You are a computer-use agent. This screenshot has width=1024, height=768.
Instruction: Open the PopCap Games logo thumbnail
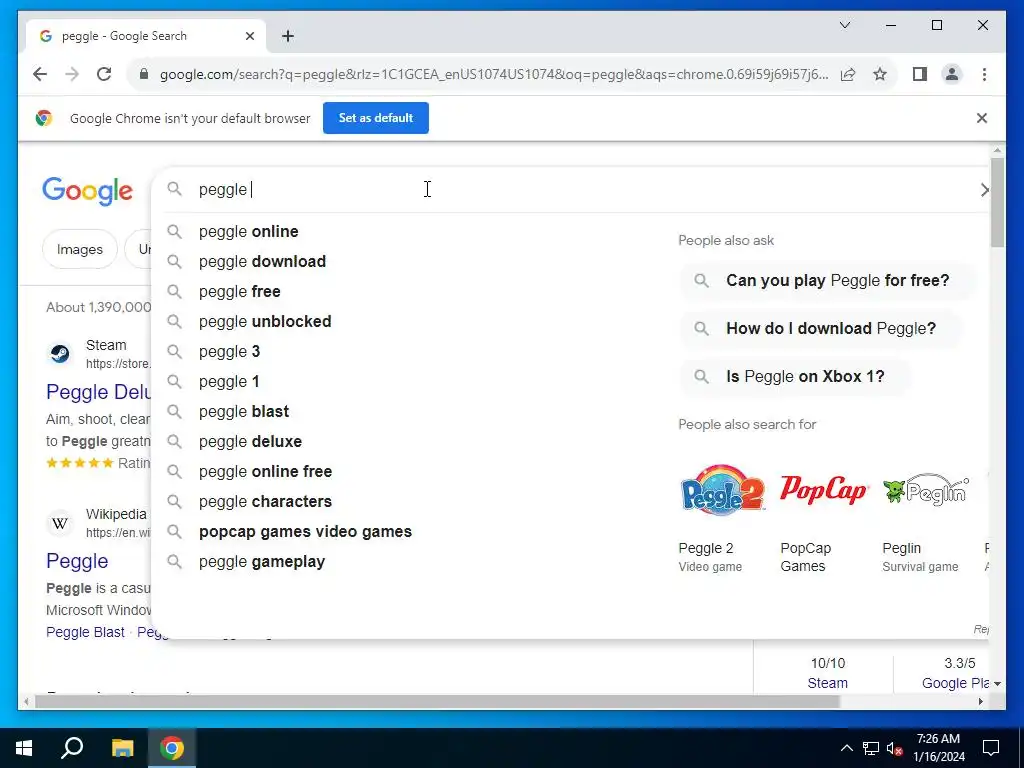(x=823, y=491)
